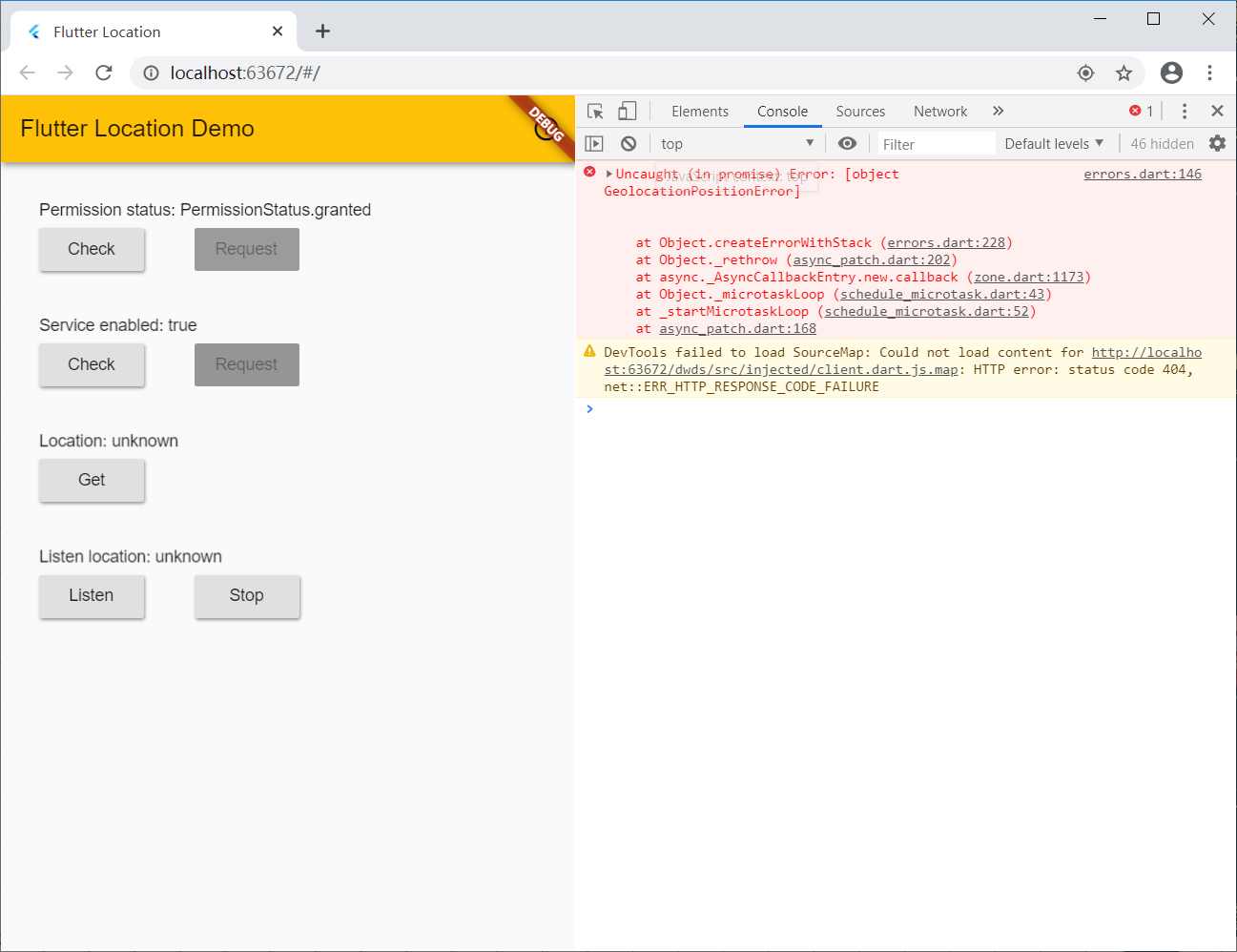Start listening with the Listen button
The image size is (1237, 952).
tap(92, 596)
